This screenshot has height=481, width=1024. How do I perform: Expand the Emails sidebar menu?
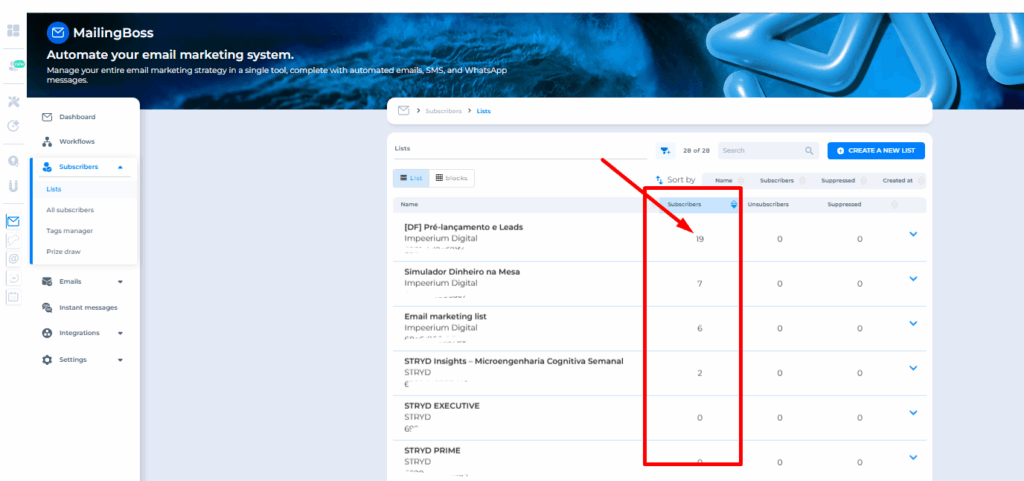pos(120,282)
